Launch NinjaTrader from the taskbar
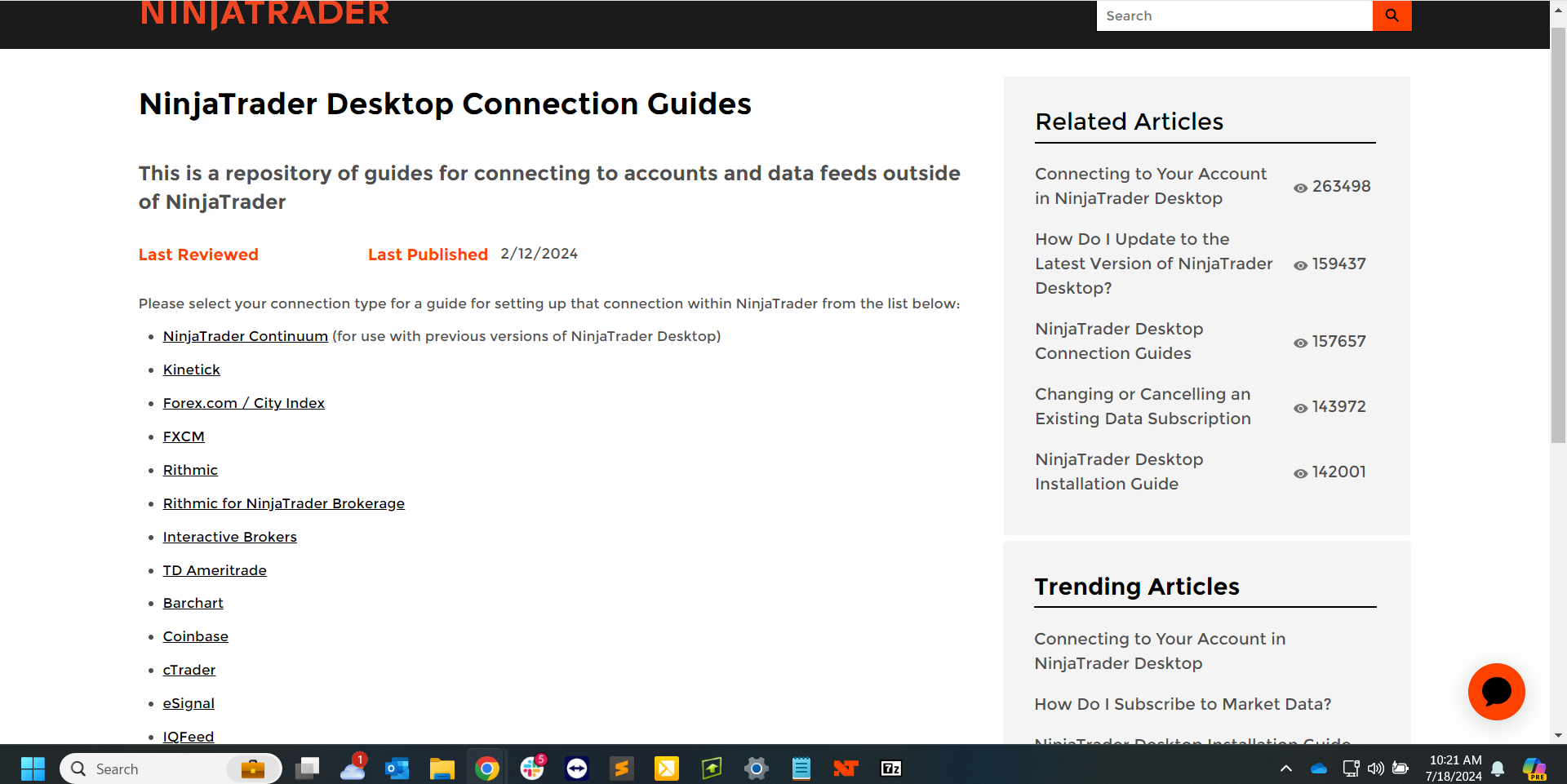This screenshot has width=1567, height=784. point(846,768)
